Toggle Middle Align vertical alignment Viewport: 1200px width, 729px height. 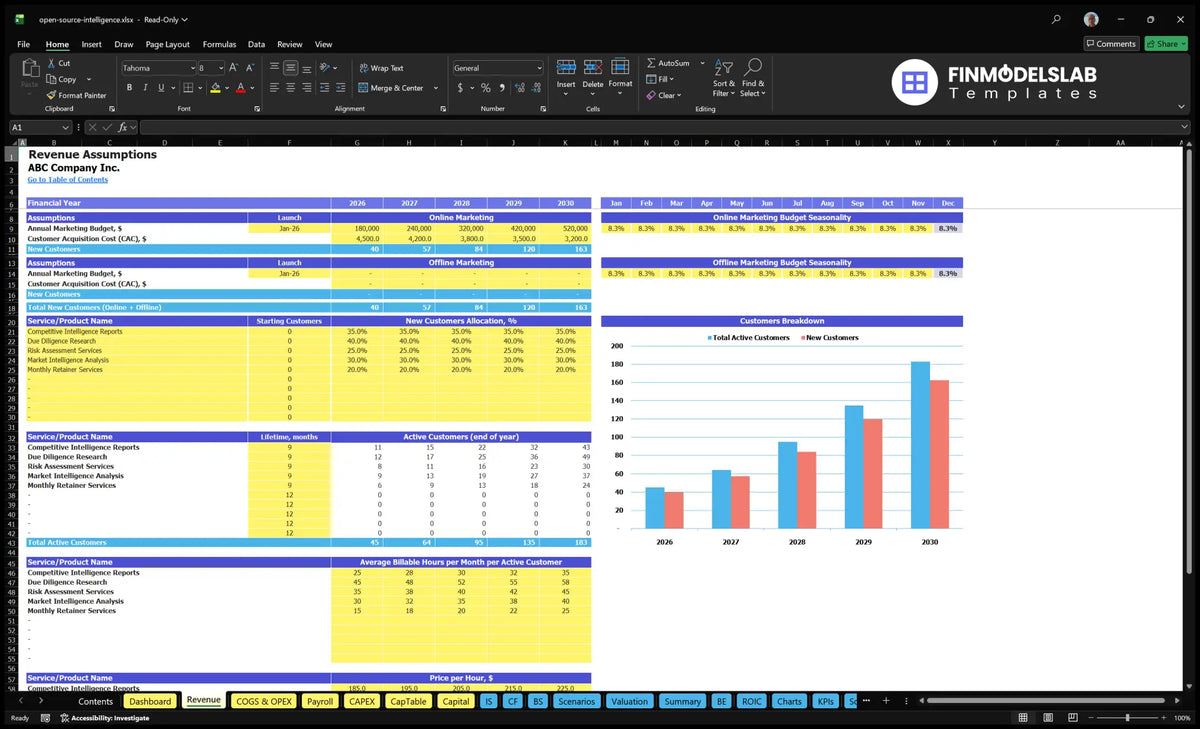tap(290, 68)
